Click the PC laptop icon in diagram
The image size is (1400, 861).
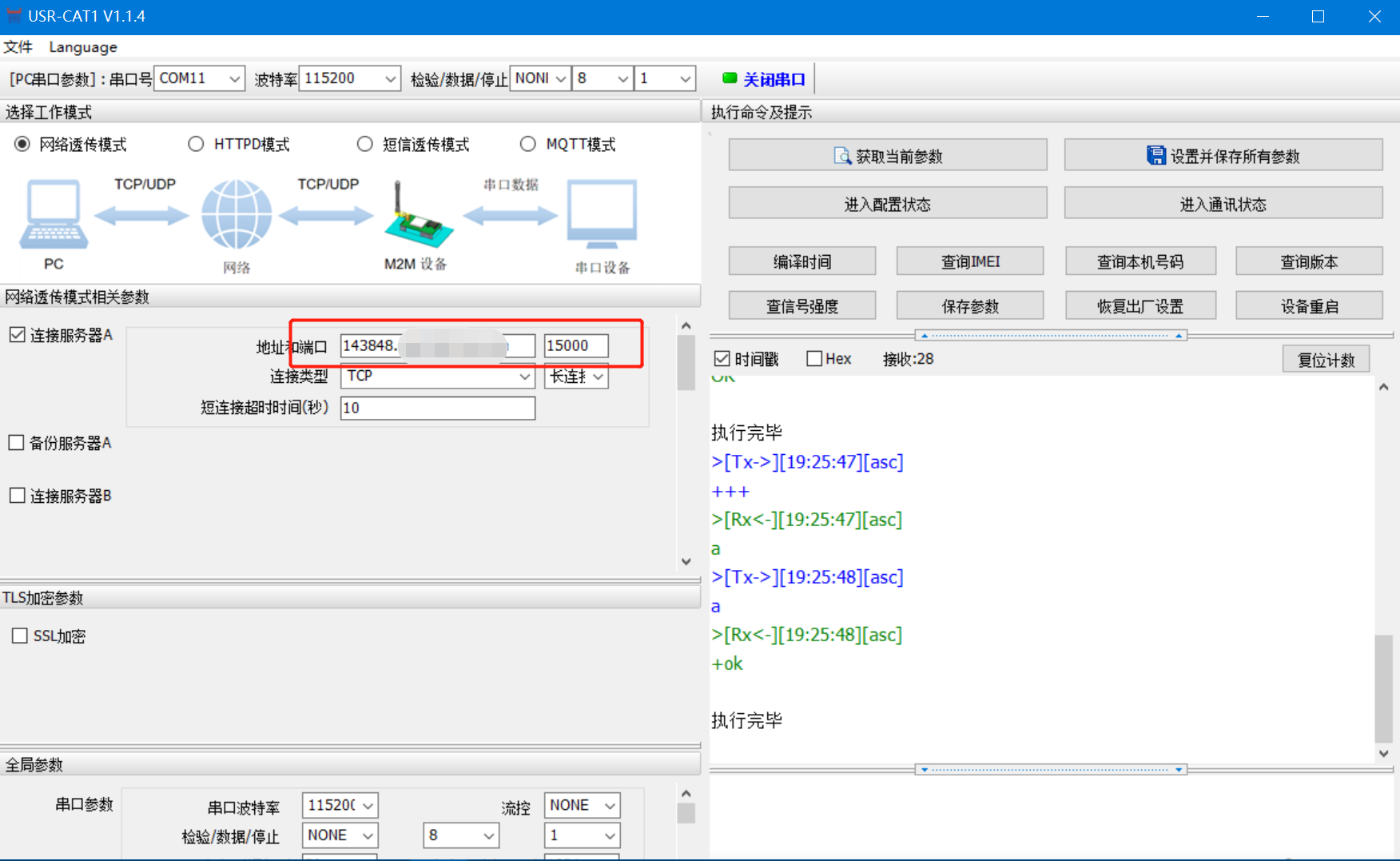[x=54, y=213]
